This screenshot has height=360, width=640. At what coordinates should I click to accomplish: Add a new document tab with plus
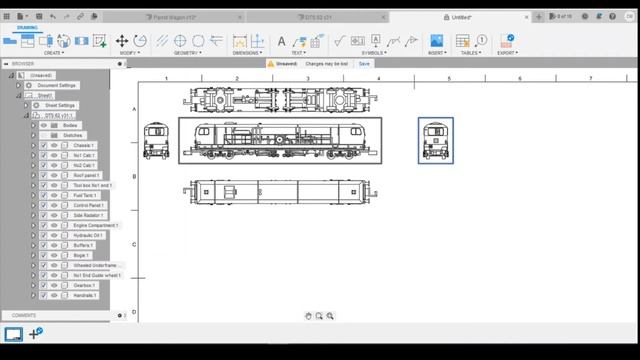538,17
